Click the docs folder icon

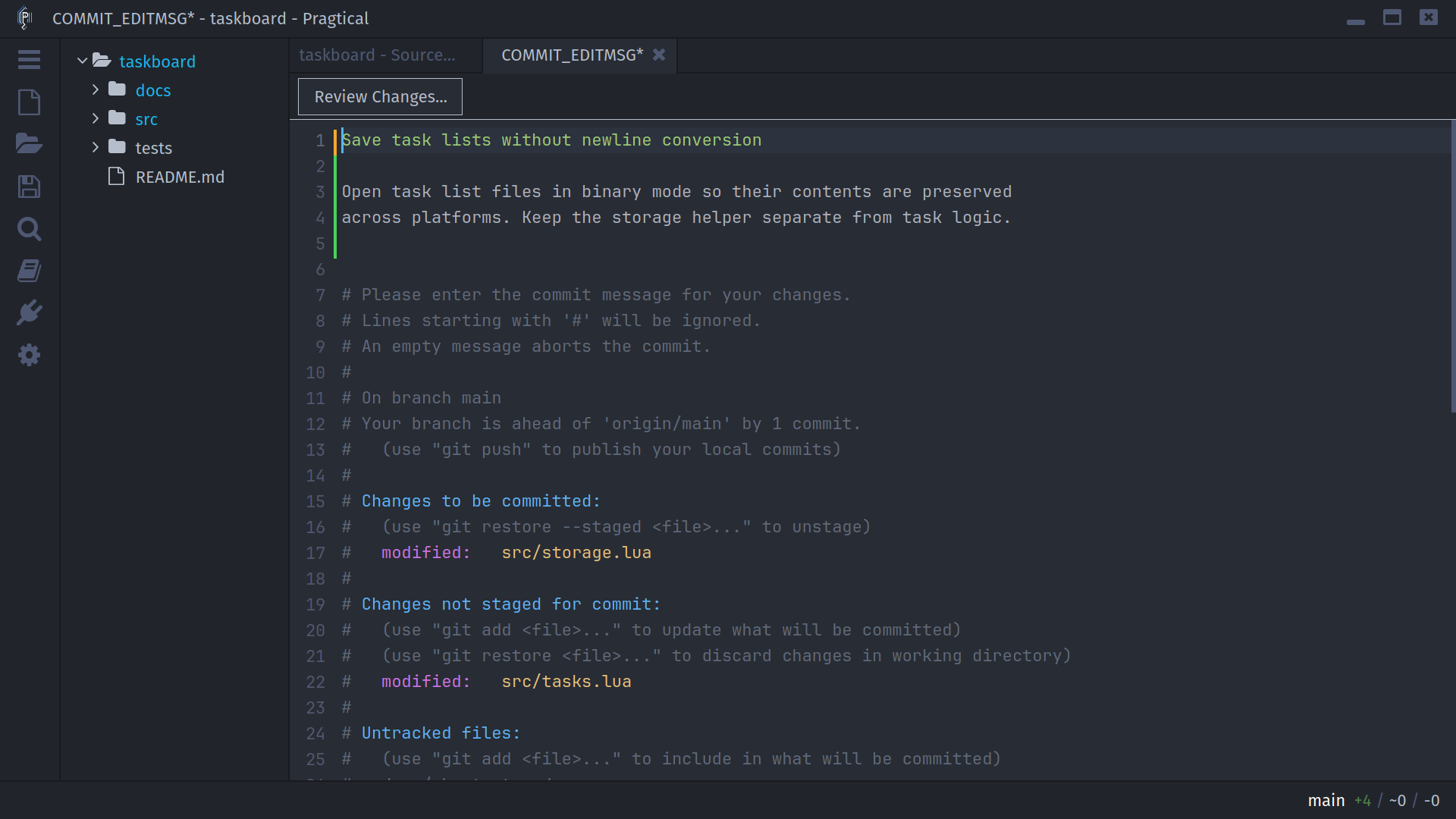(117, 89)
